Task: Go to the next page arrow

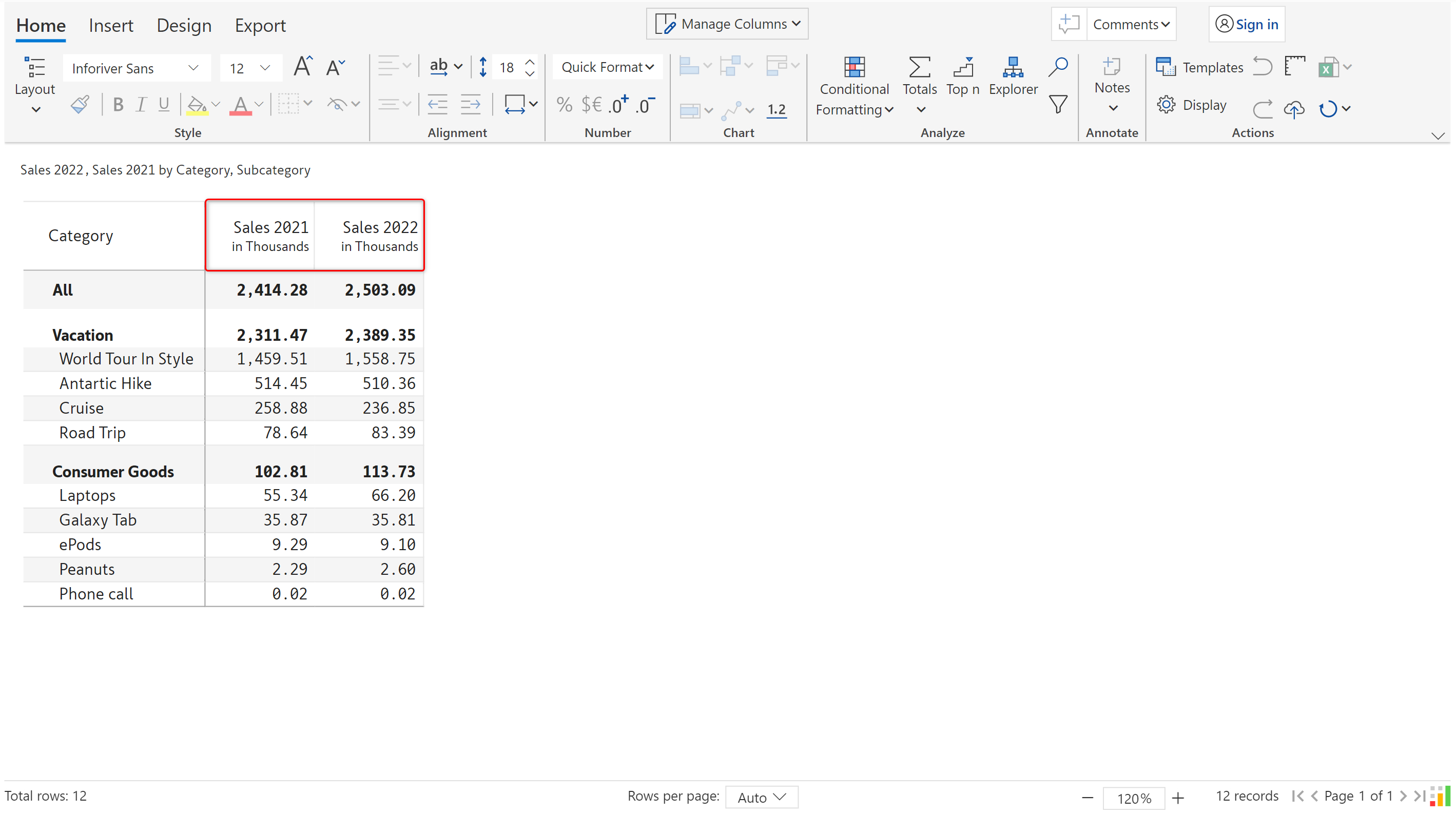Action: (x=1403, y=797)
